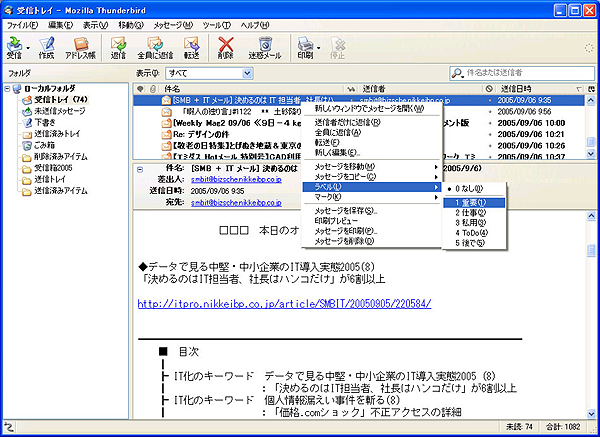Open the アドレス帳 address book icon
This screenshot has width=600, height=437.
pyautogui.click(x=80, y=47)
